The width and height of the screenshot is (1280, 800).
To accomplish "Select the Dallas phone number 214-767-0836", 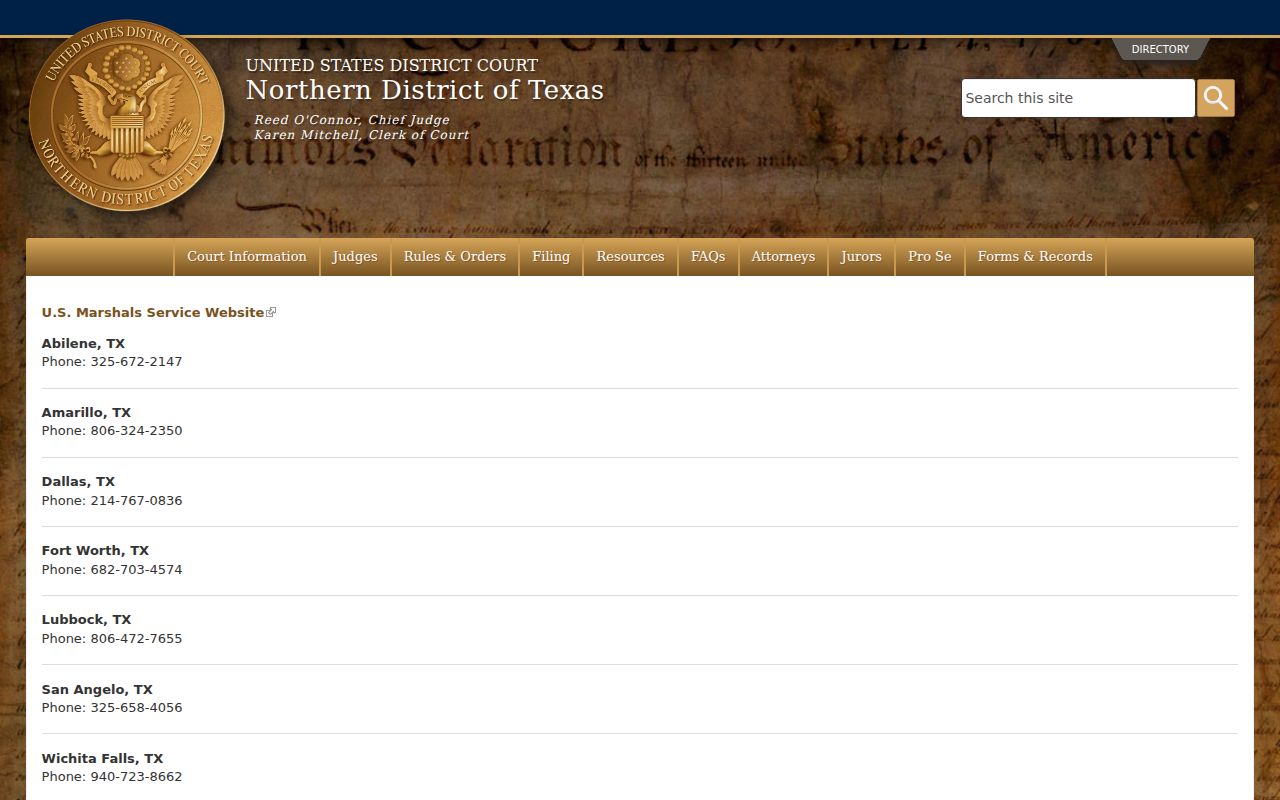I will click(x=136, y=501).
